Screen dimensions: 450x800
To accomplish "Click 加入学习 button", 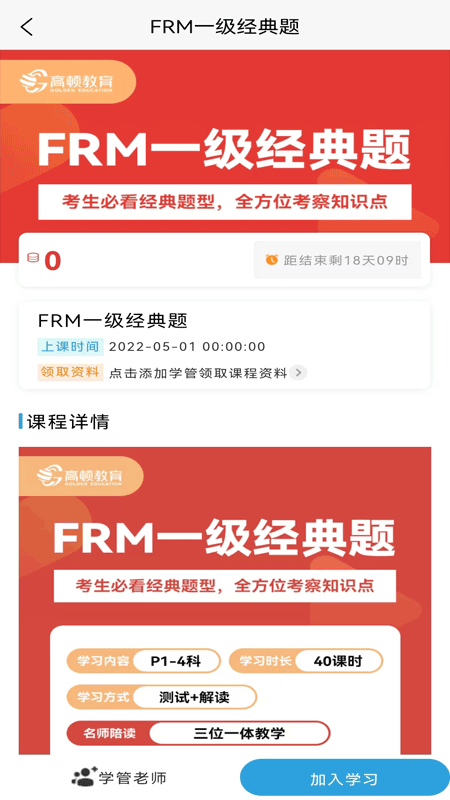I will pos(344,779).
